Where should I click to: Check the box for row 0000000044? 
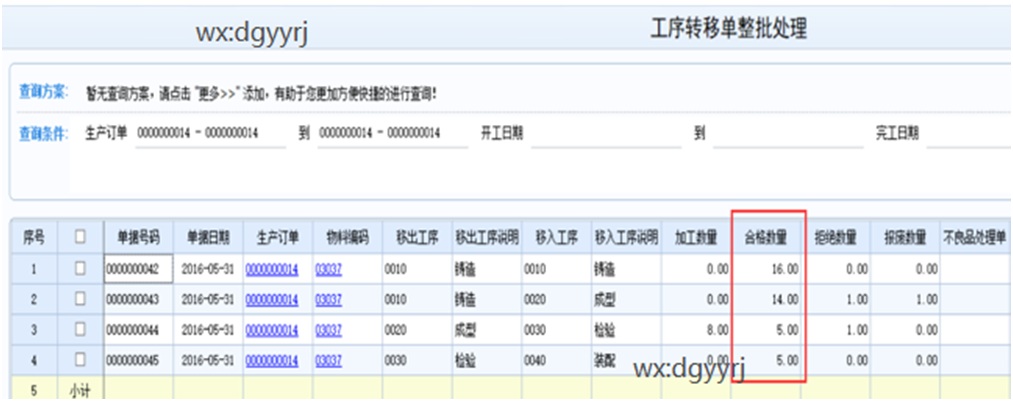(80, 329)
